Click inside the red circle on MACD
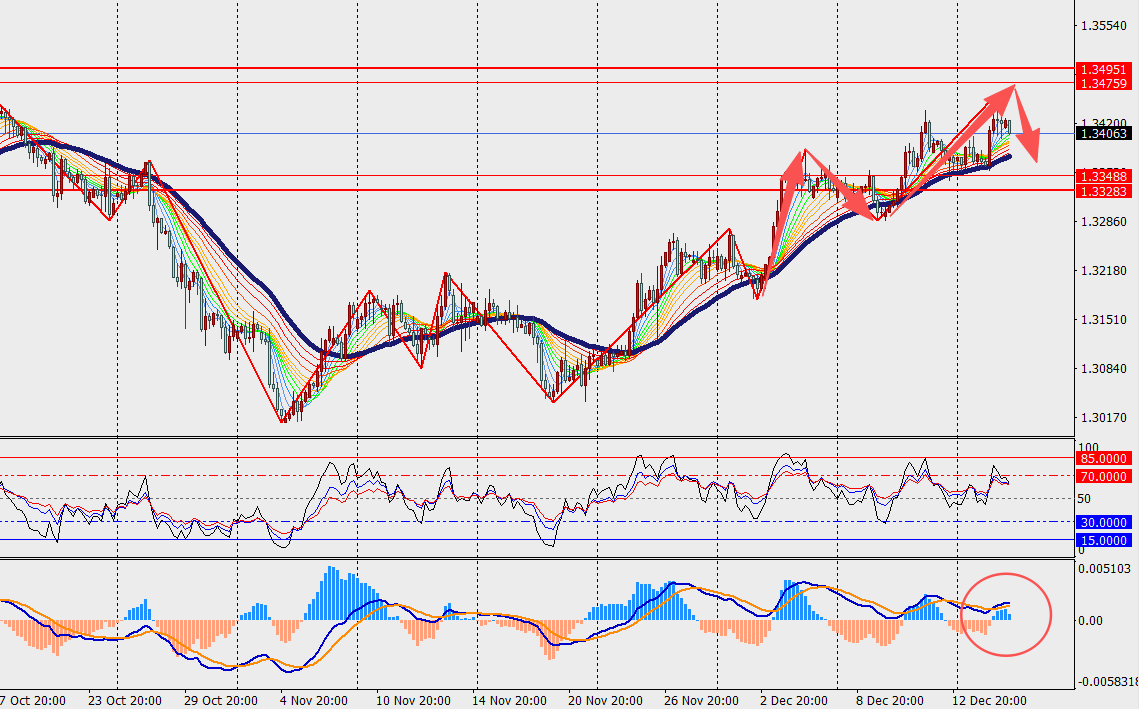Viewport: 1139px width, 709px height. [x=1006, y=615]
